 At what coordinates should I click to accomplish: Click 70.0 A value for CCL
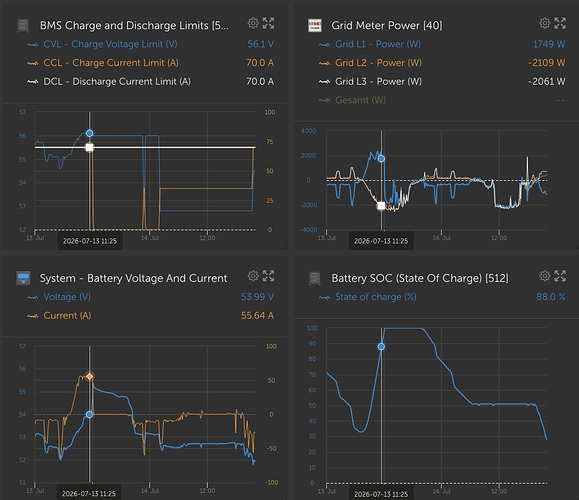click(260, 63)
